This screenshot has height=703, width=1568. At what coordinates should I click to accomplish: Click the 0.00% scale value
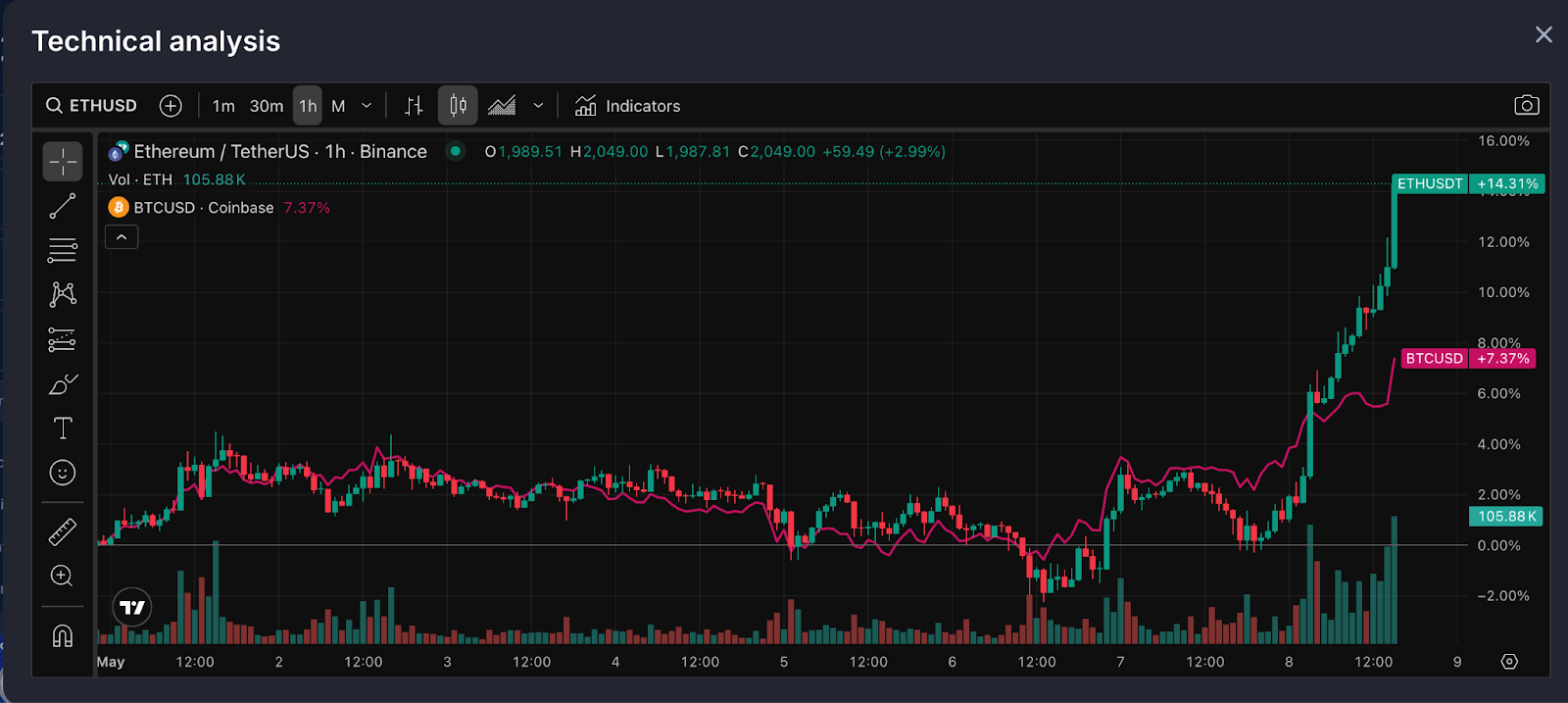[1499, 545]
